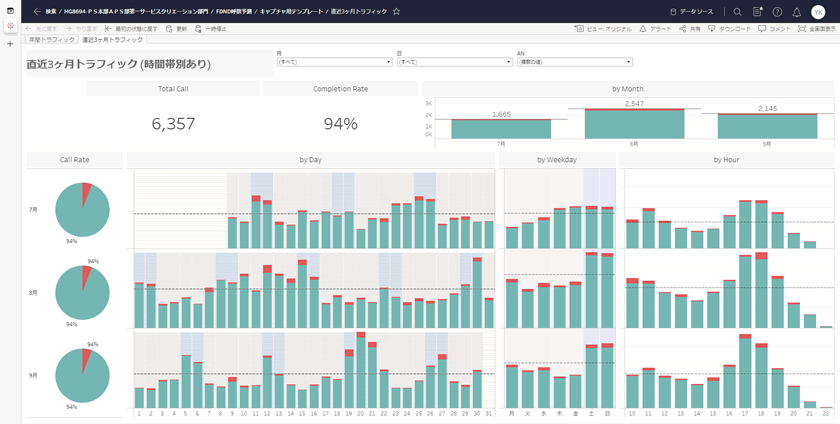Viewport: 840px width, 424px height.
Task: Click the 土 axis label under by Weekday
Action: pos(591,413)
